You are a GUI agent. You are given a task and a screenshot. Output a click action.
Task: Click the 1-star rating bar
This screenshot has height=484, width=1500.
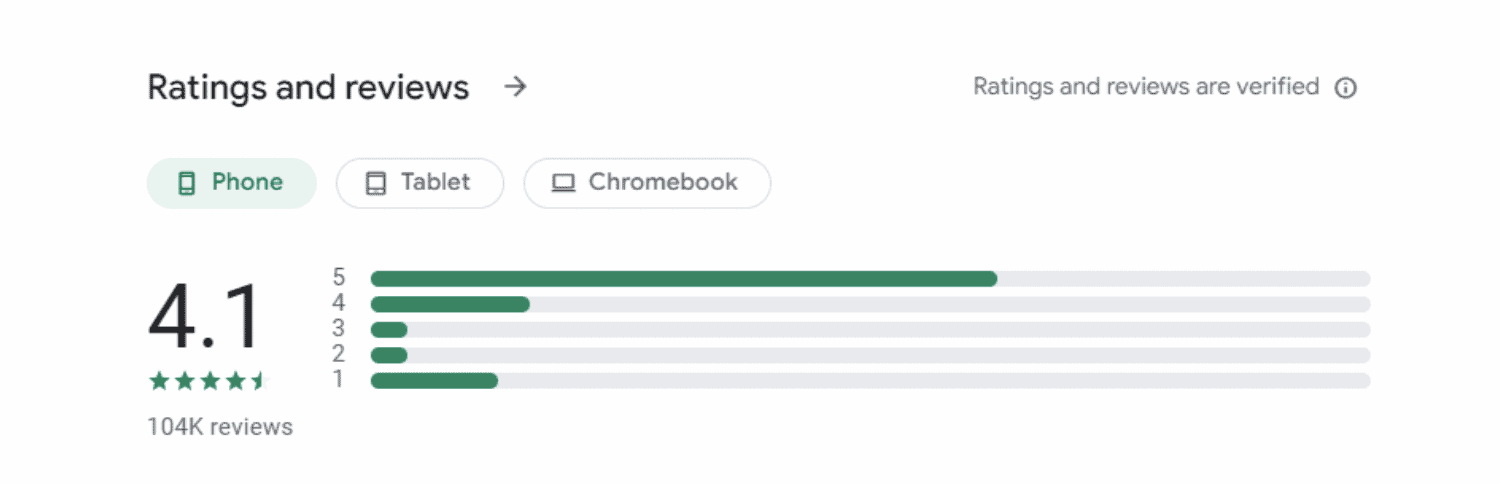tap(870, 380)
